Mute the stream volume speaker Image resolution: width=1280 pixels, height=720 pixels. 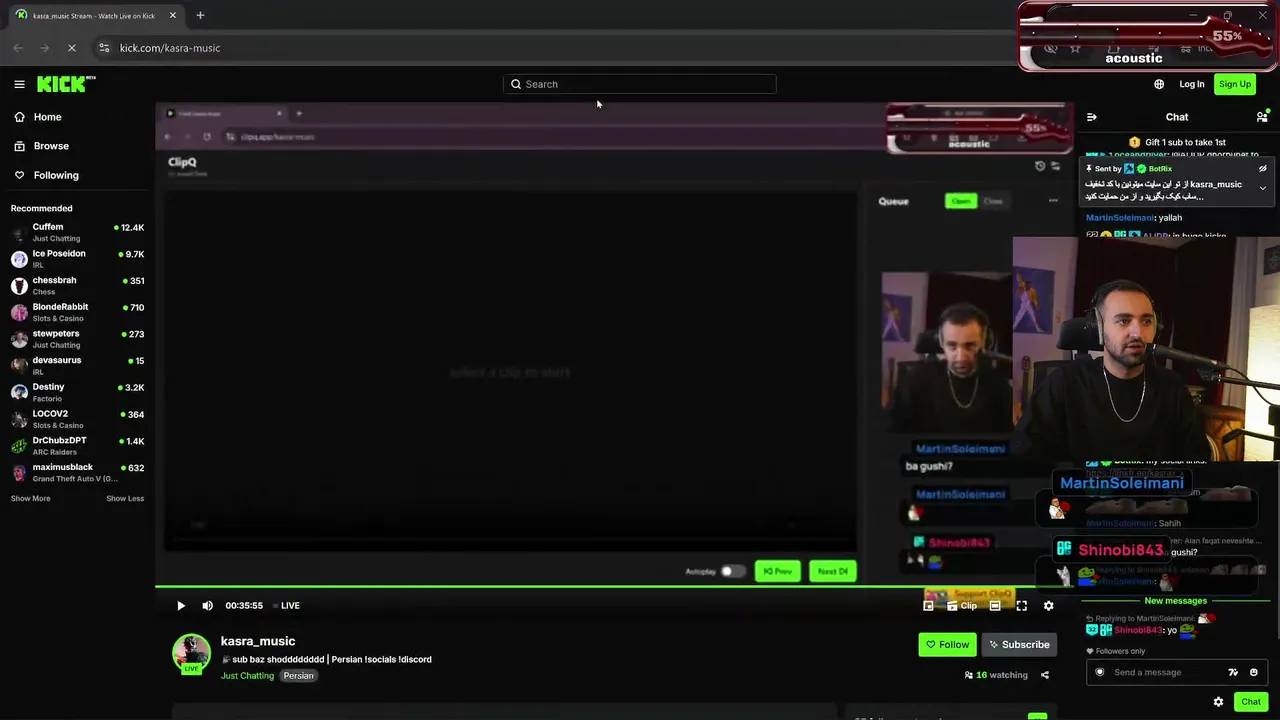click(x=207, y=605)
